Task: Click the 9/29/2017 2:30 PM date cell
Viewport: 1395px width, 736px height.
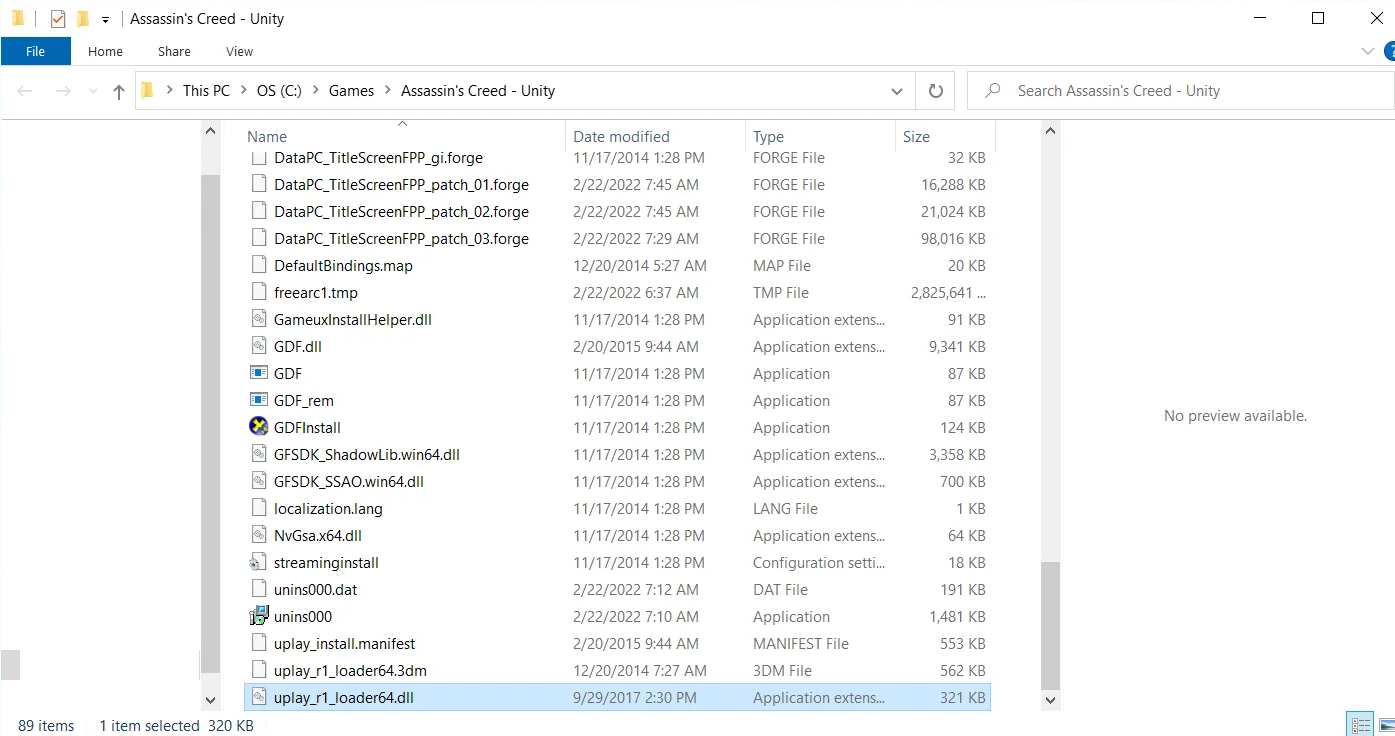Action: click(634, 698)
